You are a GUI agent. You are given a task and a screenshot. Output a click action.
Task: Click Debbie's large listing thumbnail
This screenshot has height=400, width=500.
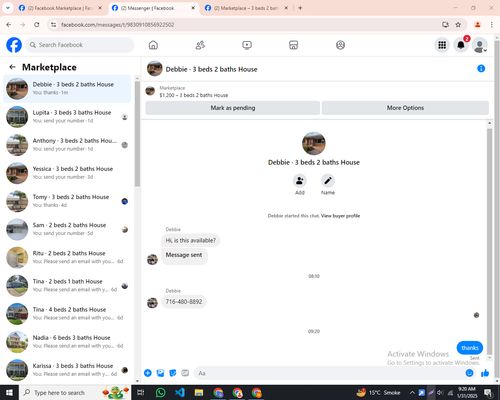click(x=314, y=143)
